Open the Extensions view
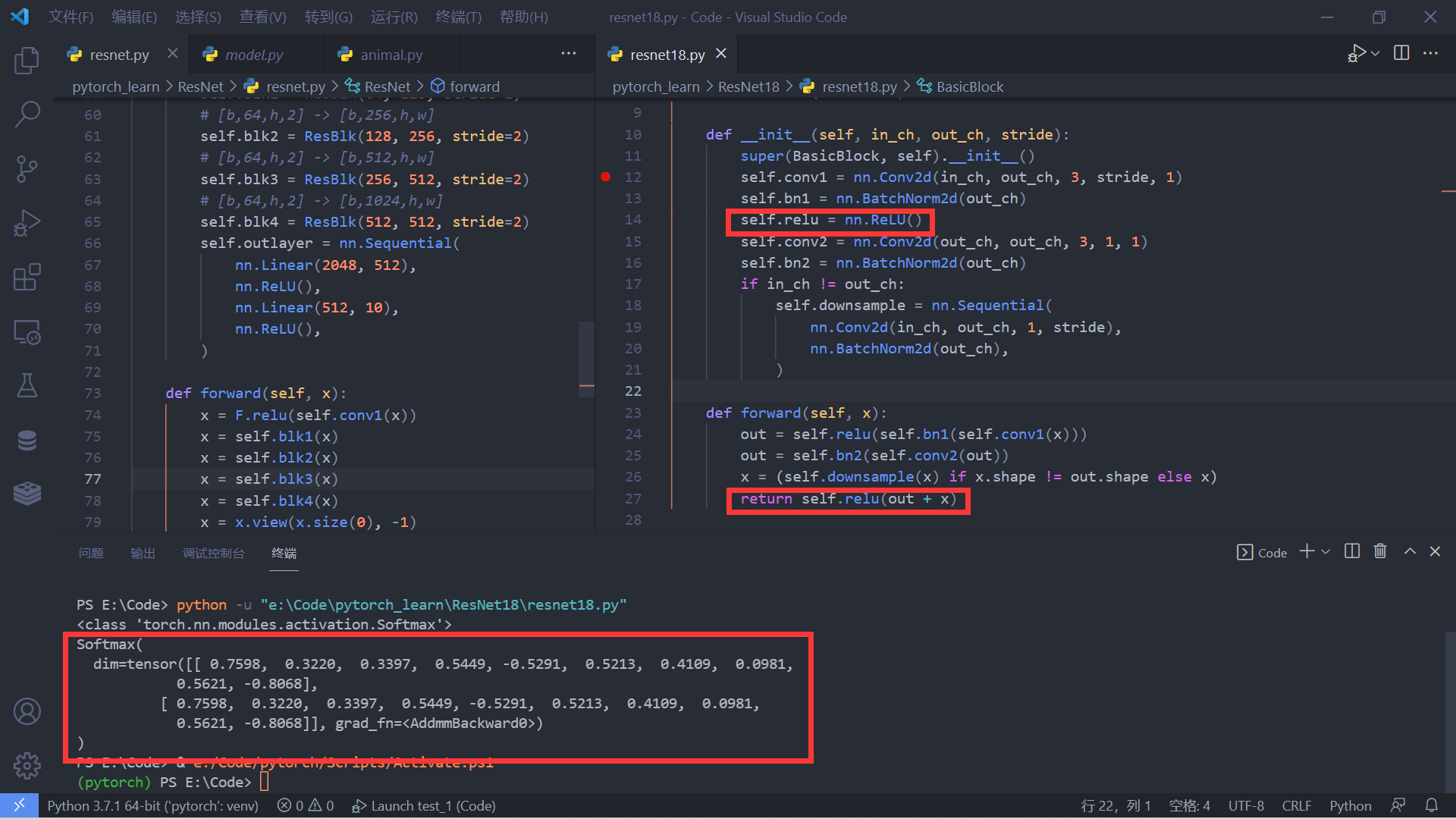Screen dimensions: 1456x819 [27, 278]
